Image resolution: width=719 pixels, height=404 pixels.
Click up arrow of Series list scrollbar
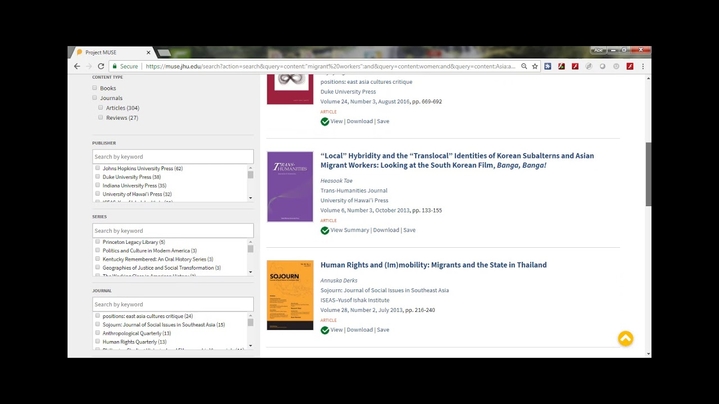[x=250, y=242]
